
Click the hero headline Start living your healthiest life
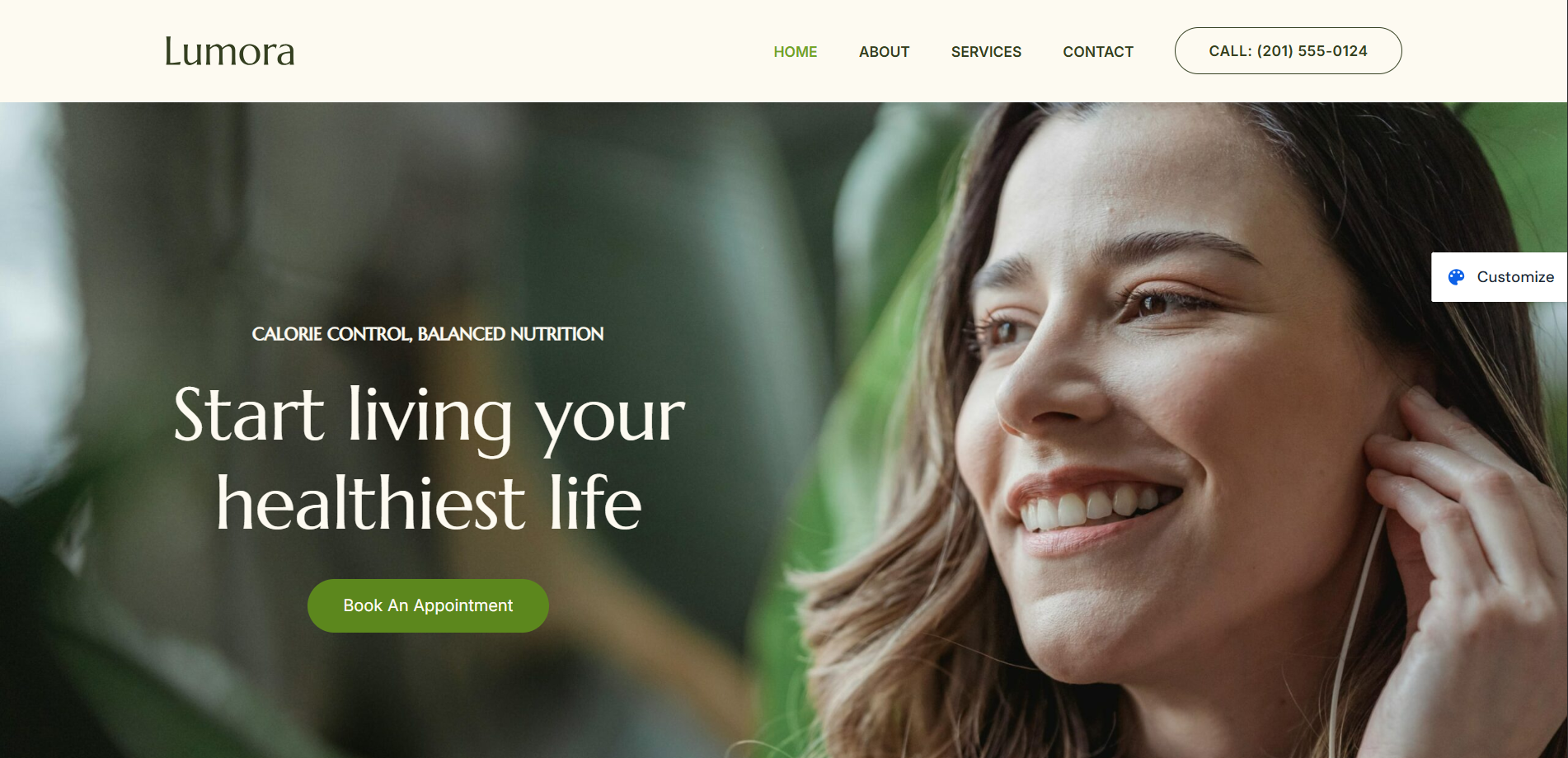tap(429, 458)
